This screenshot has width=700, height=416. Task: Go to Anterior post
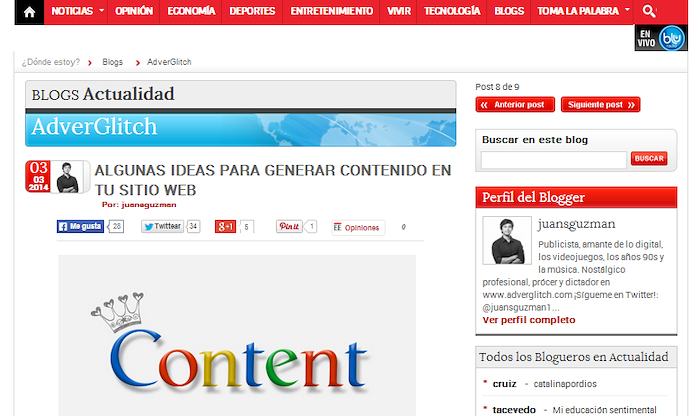coord(515,104)
